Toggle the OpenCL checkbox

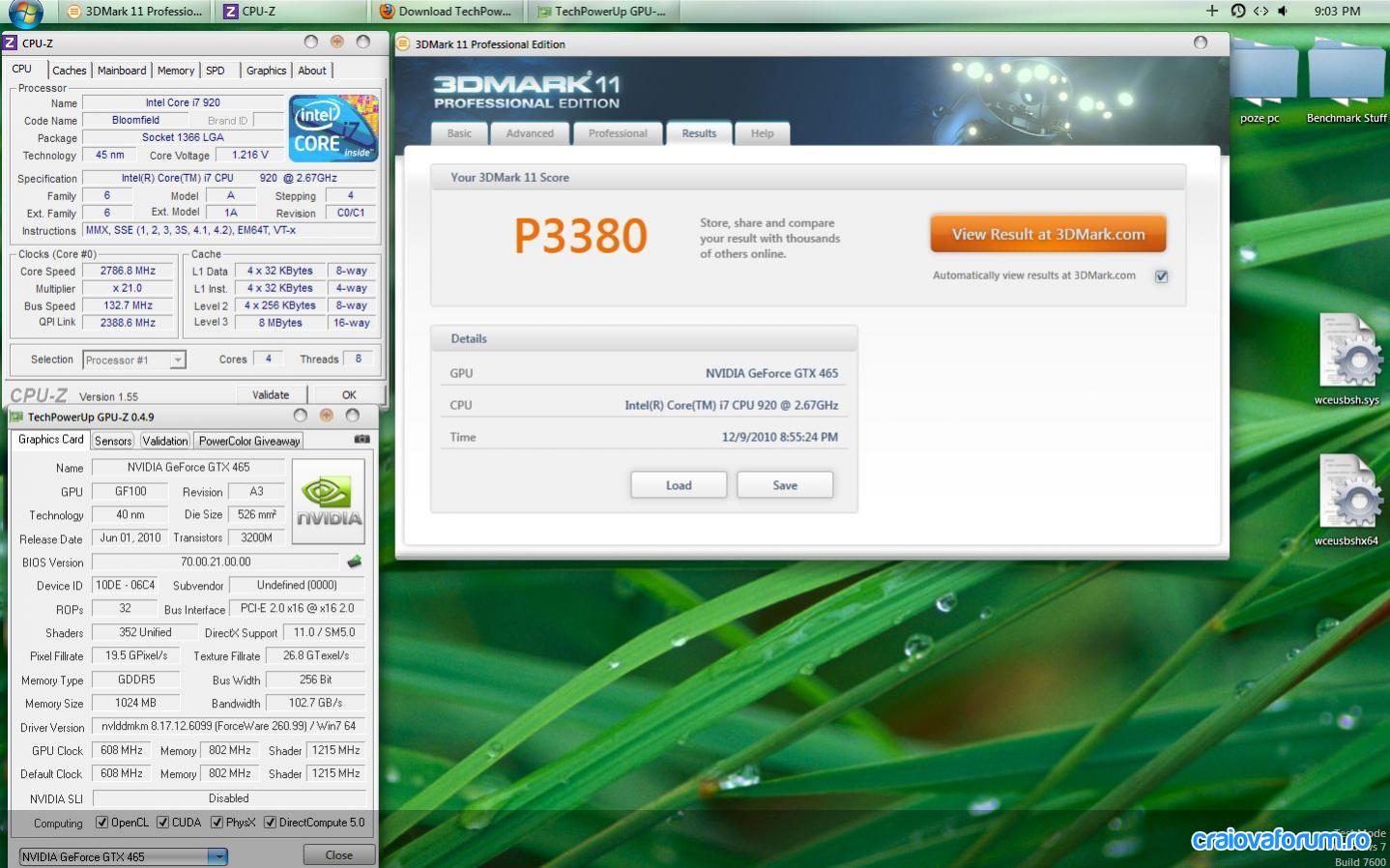[x=101, y=823]
